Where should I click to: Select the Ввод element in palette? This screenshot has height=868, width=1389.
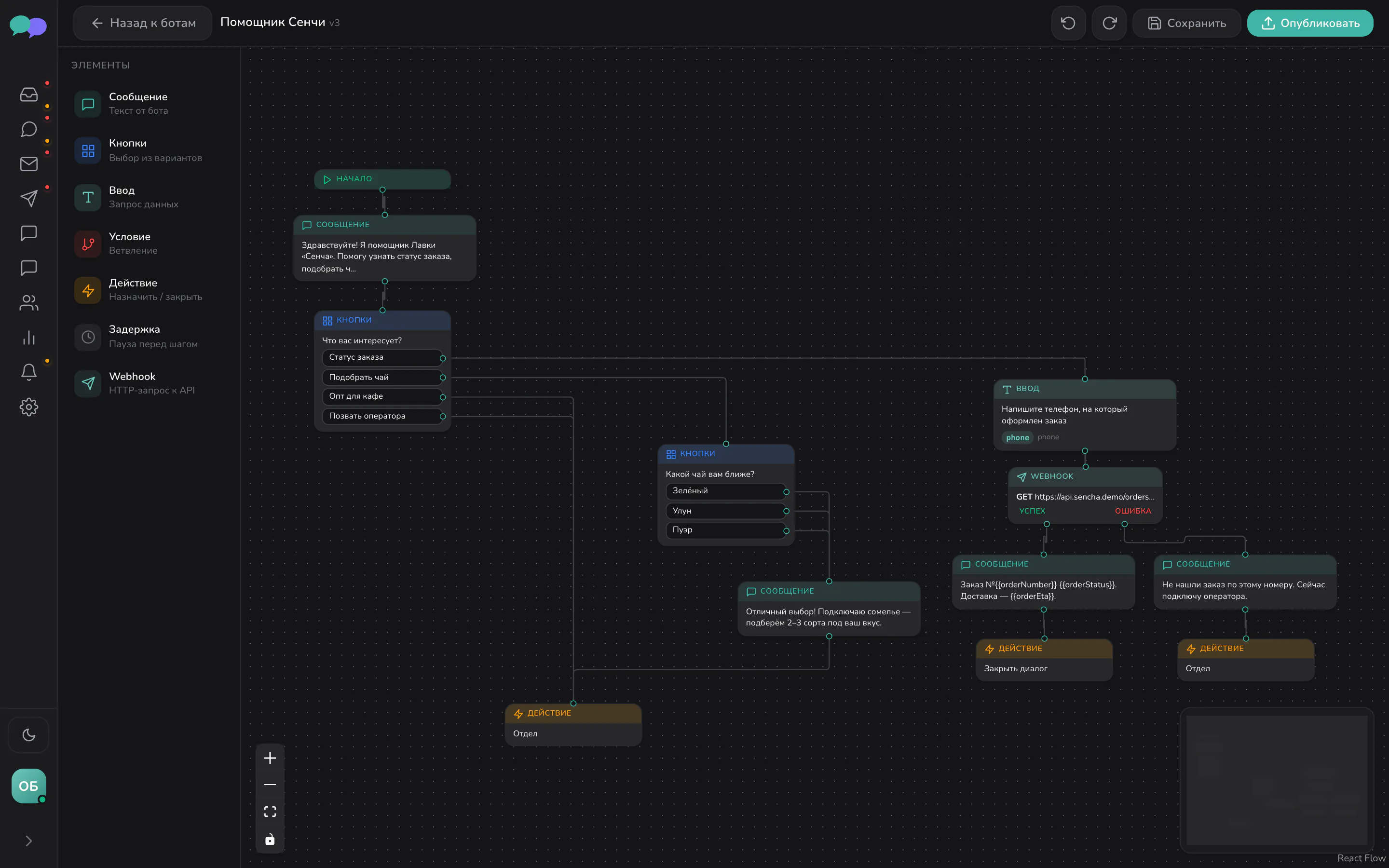tap(149, 197)
